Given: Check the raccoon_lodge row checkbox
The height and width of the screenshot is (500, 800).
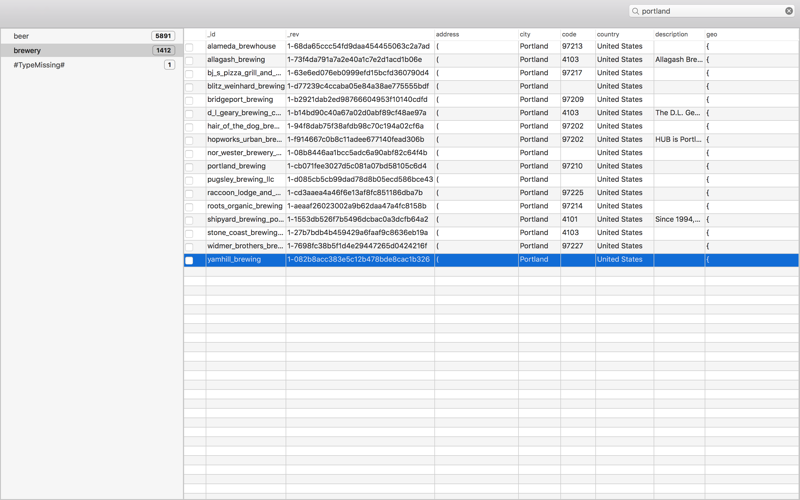Looking at the screenshot, I should click(x=189, y=193).
